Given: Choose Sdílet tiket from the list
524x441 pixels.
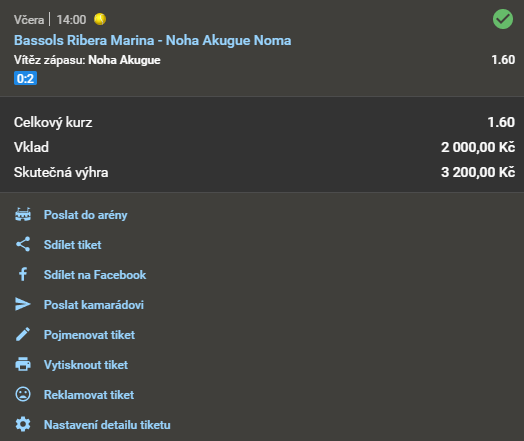Looking at the screenshot, I should pyautogui.click(x=73, y=245).
